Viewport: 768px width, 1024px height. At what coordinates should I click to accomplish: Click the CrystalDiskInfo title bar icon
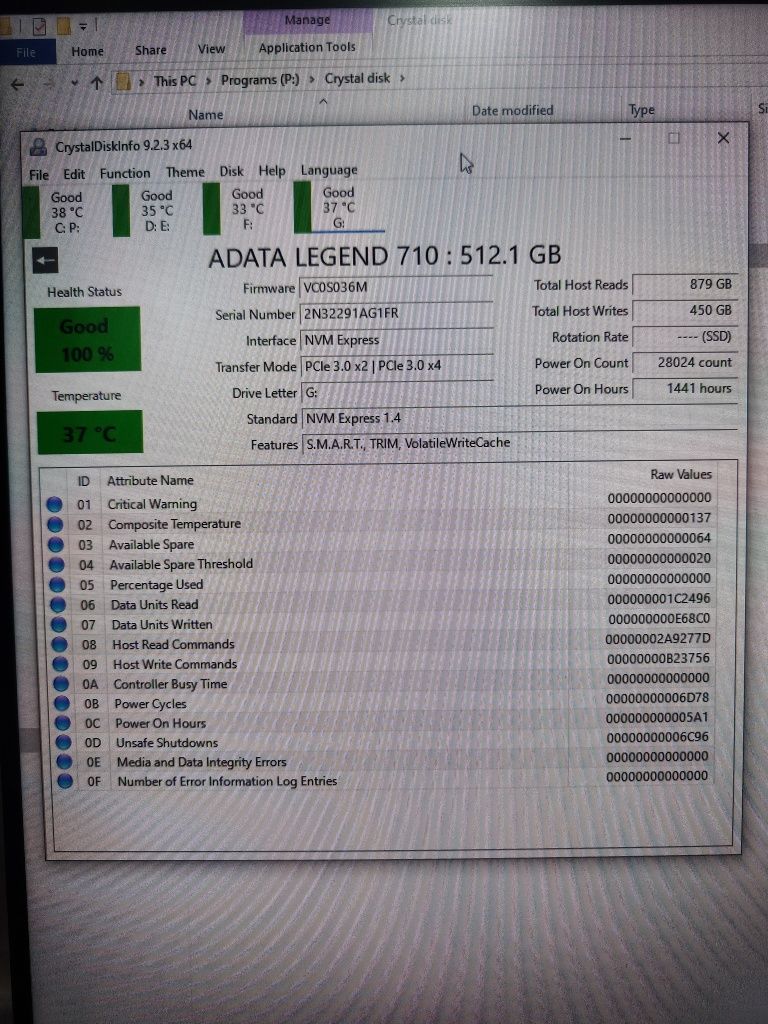click(39, 147)
